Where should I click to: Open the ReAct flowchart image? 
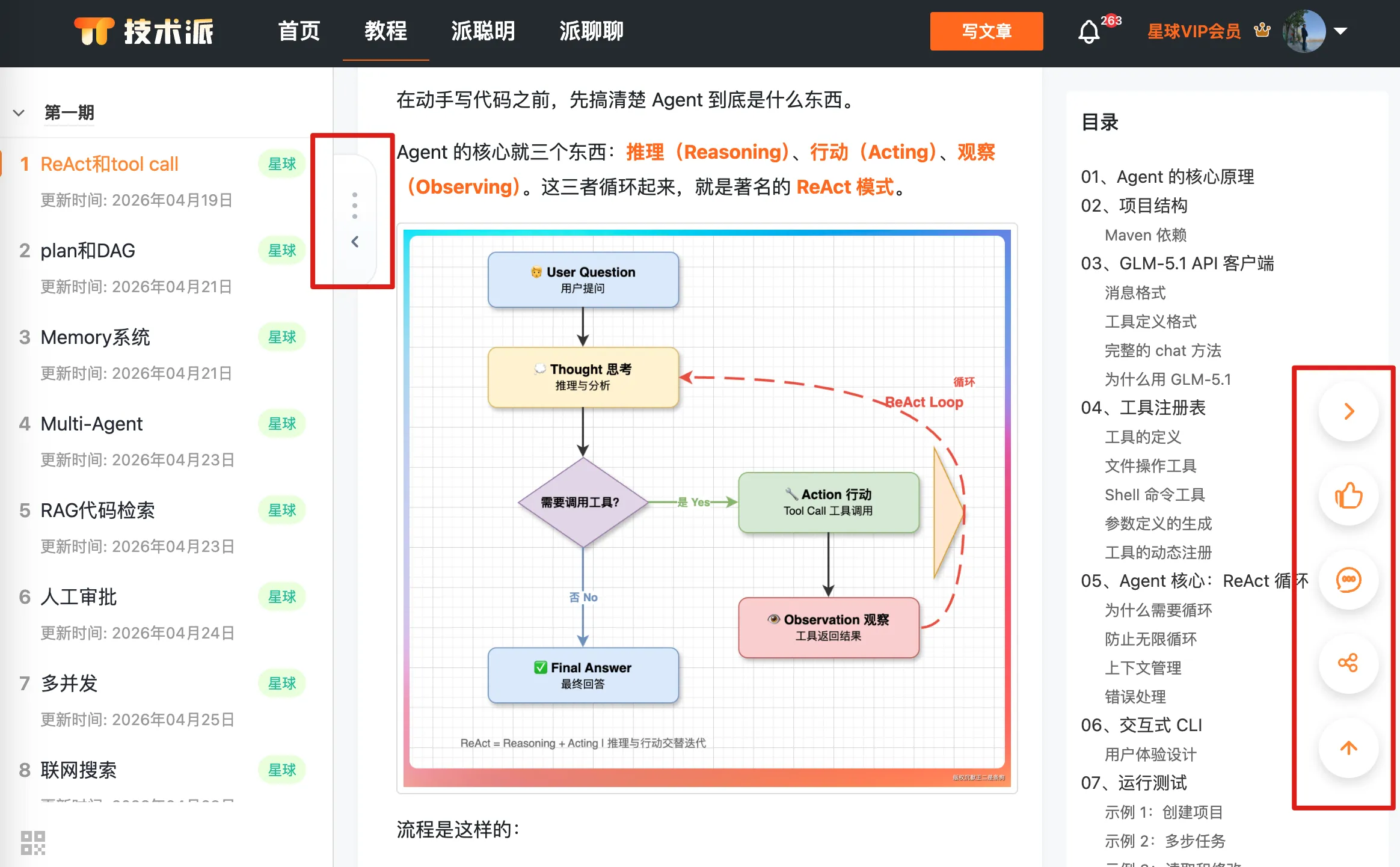click(x=707, y=508)
